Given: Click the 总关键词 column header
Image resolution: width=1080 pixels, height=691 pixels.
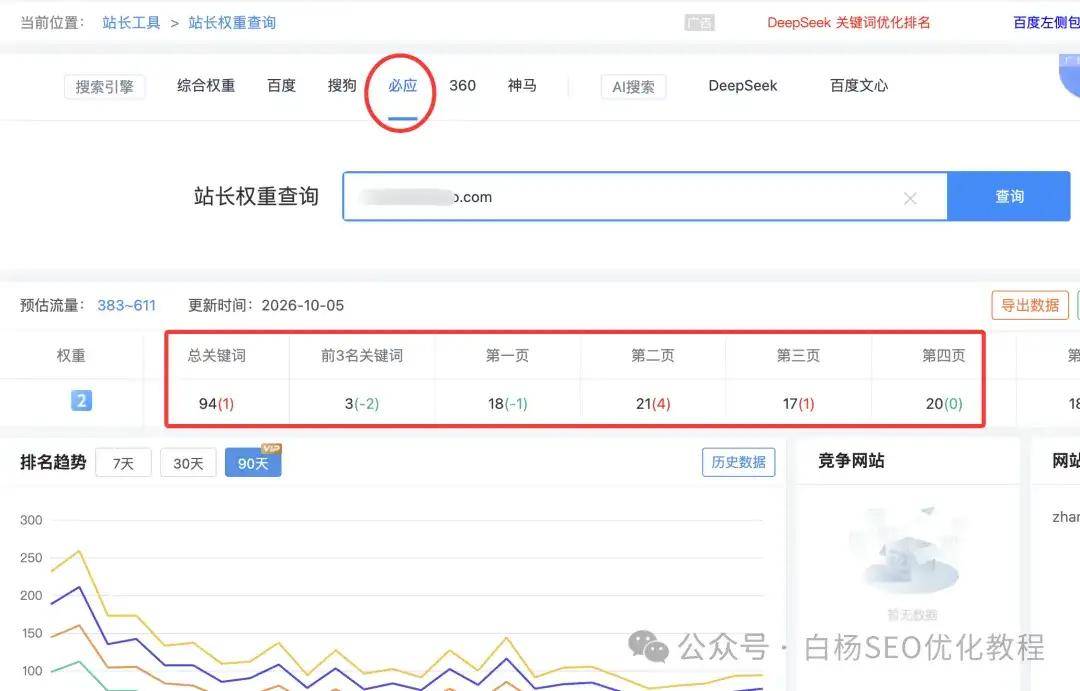Looking at the screenshot, I should pos(216,355).
